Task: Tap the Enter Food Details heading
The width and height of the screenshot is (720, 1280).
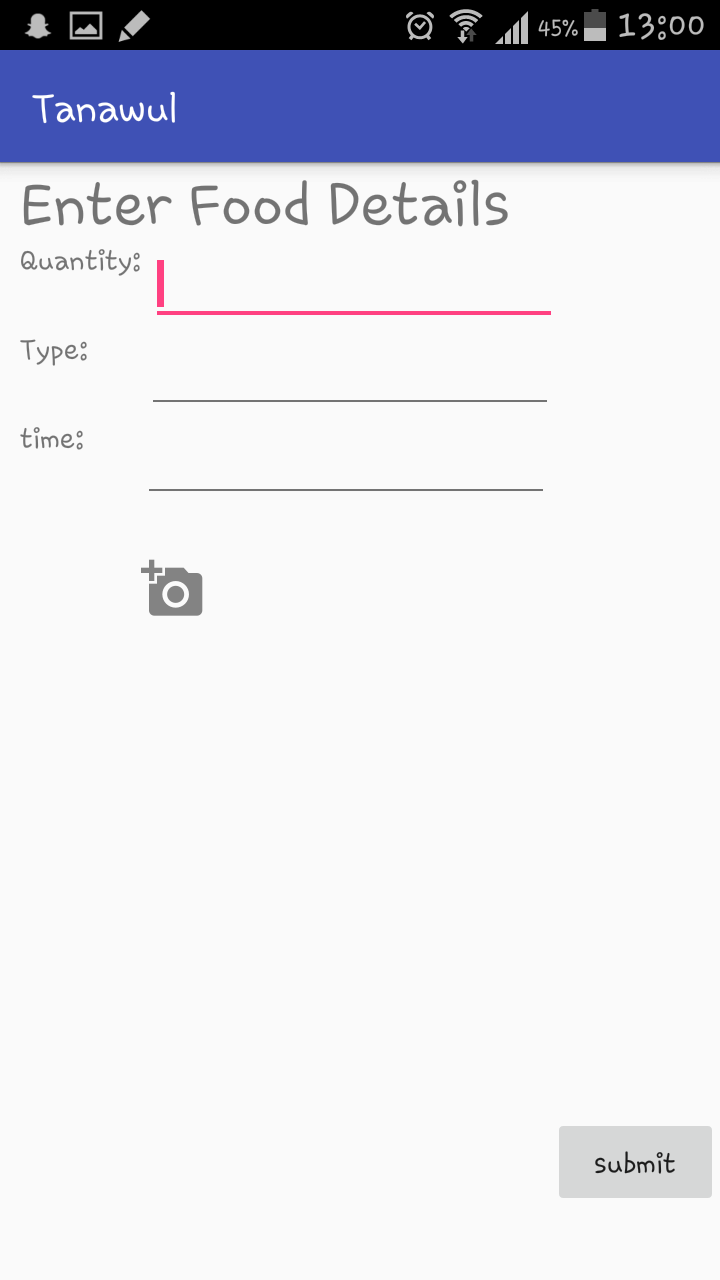Action: coord(265,205)
